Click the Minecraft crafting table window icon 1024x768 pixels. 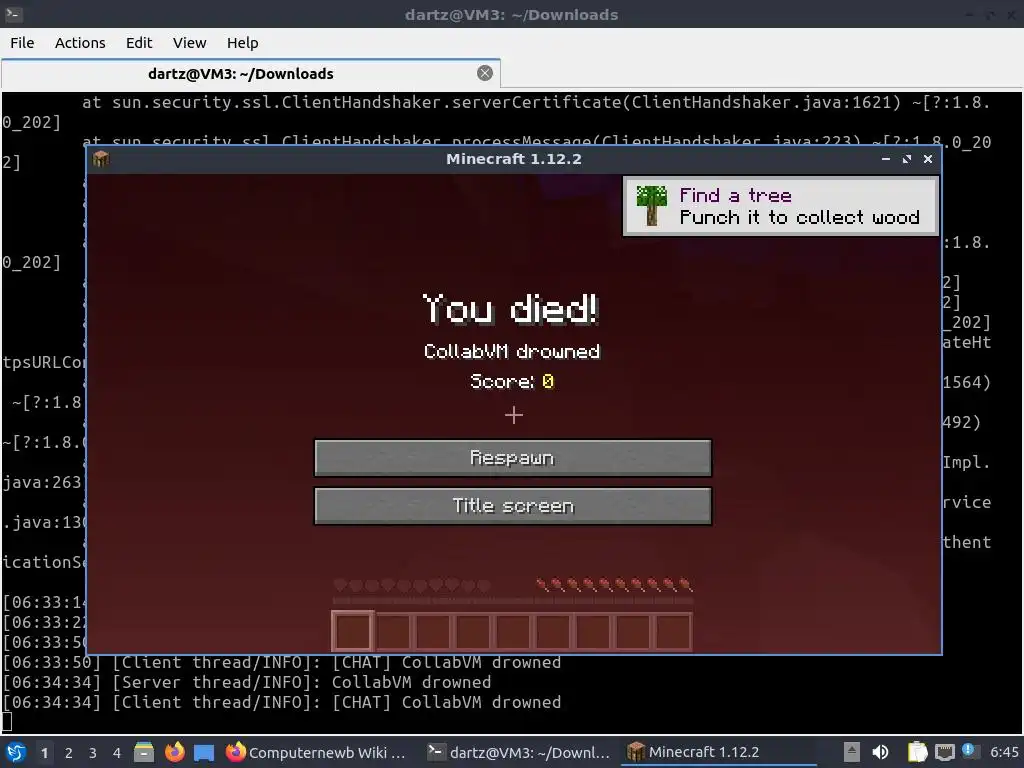pyautogui.click(x=101, y=159)
